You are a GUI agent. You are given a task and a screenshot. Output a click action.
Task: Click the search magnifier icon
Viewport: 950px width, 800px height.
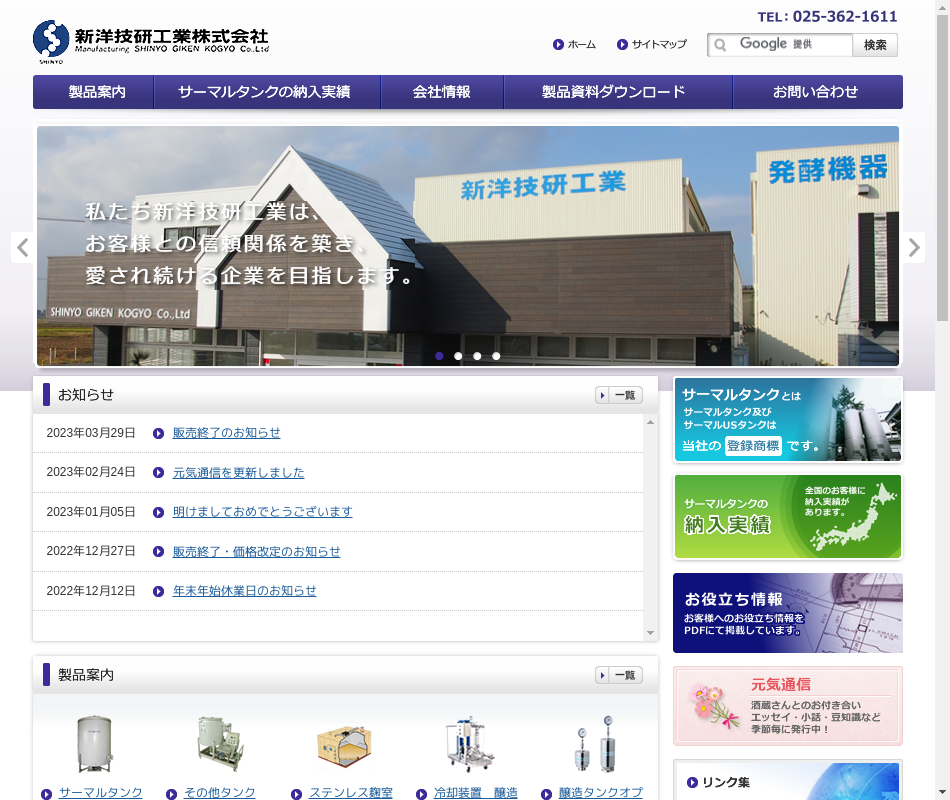click(719, 45)
